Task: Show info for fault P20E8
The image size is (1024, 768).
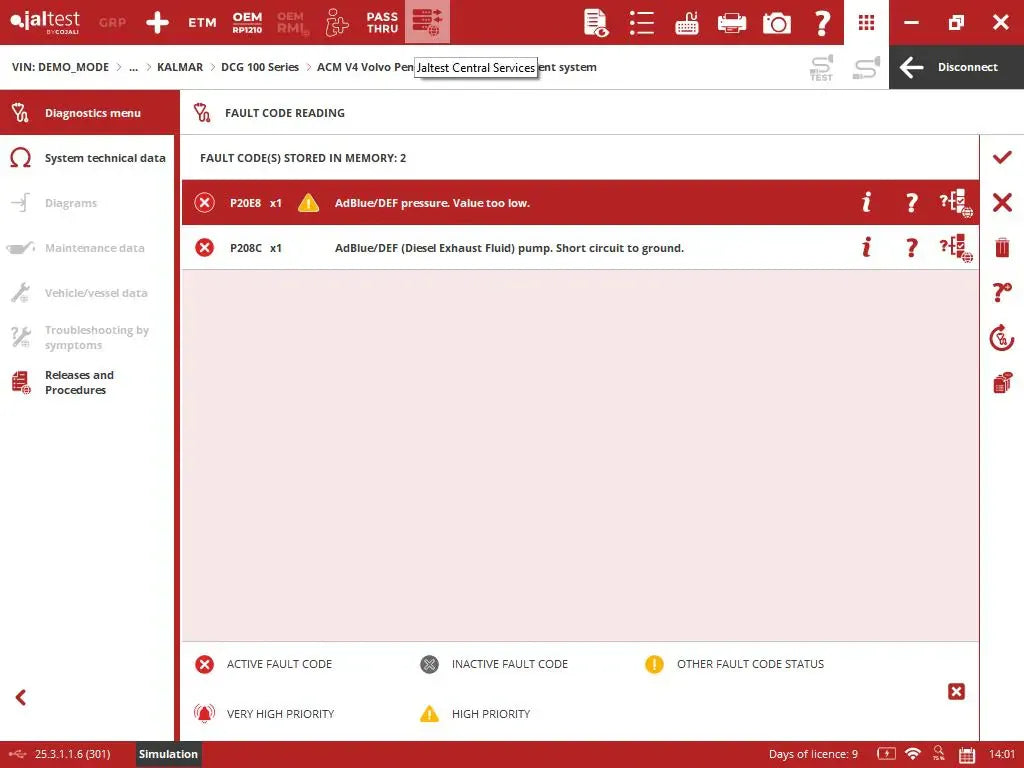Action: [866, 203]
